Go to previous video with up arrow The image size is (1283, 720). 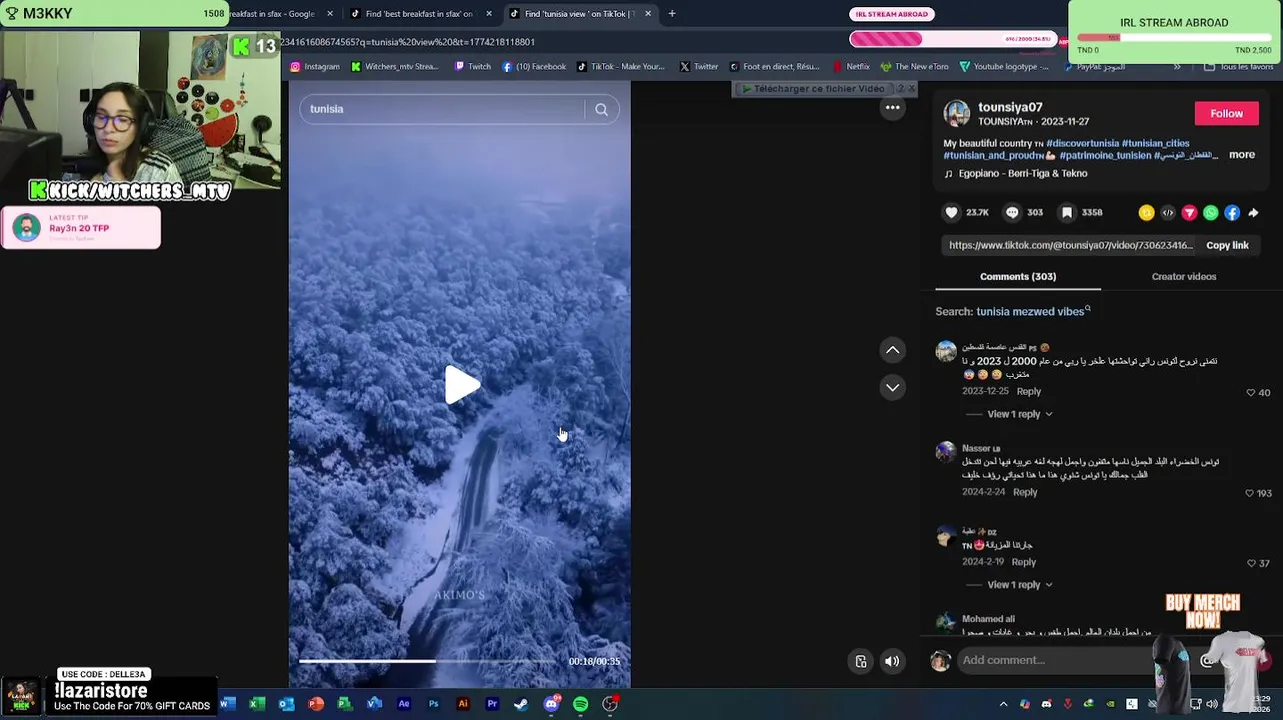892,350
